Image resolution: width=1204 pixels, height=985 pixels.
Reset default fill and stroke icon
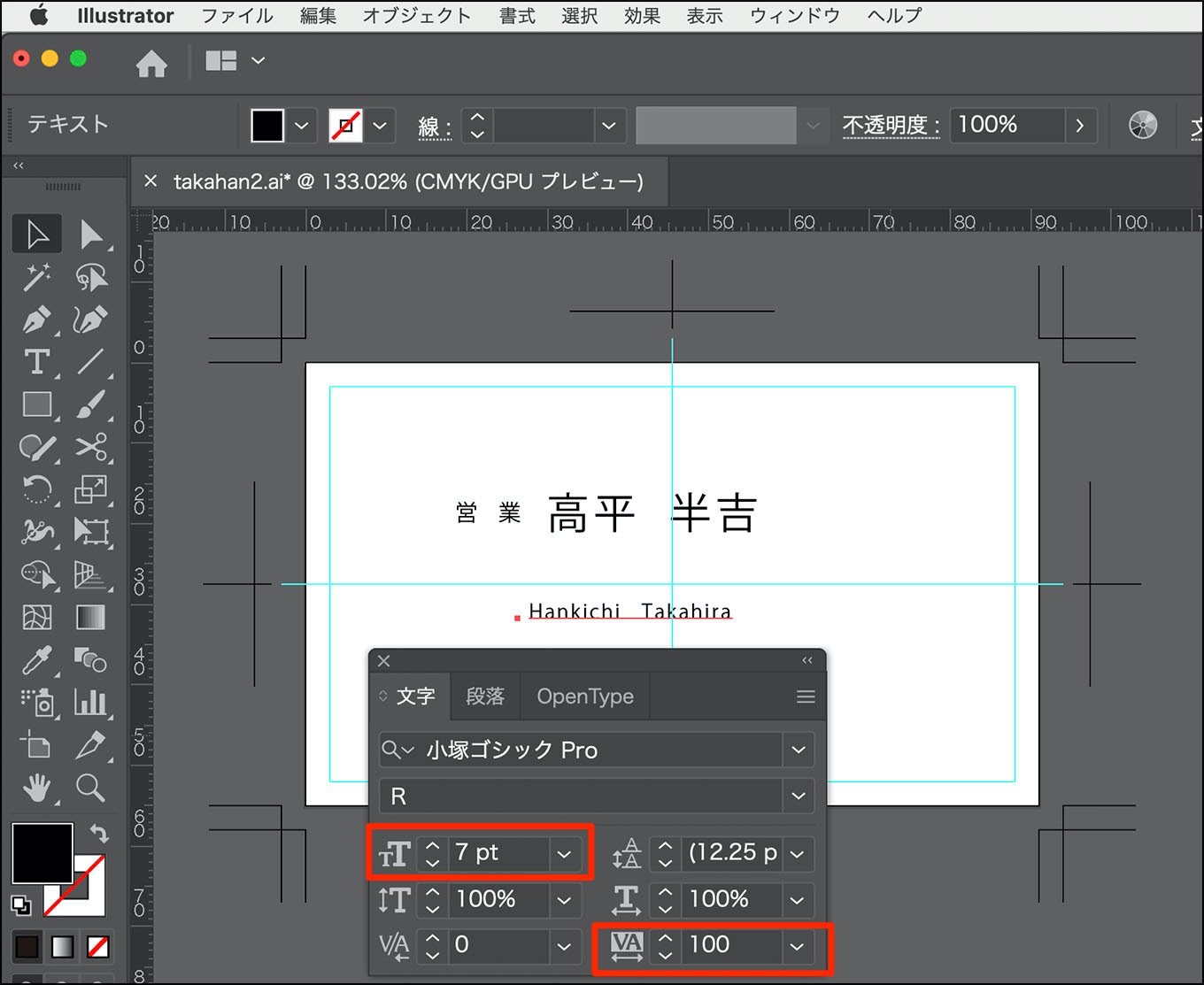20,905
